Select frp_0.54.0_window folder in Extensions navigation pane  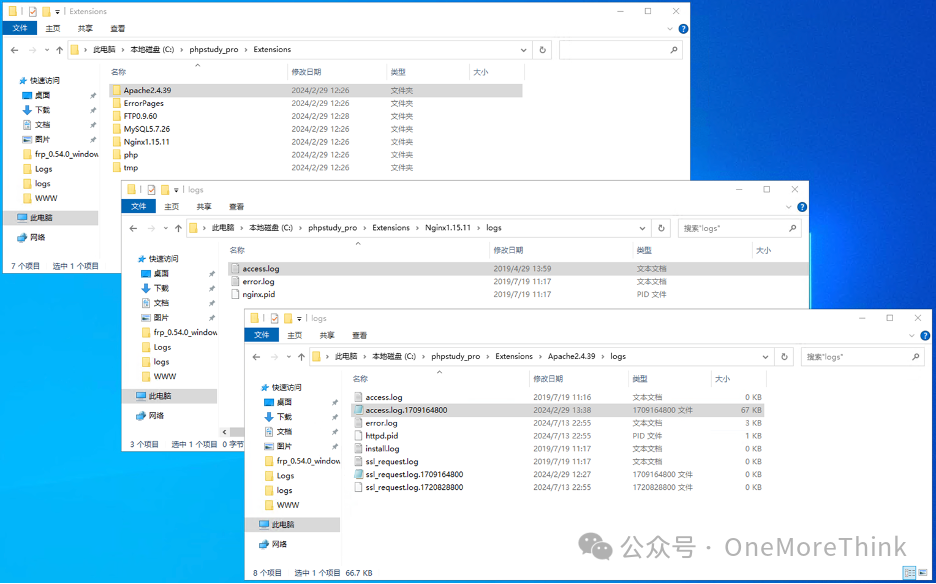66,154
